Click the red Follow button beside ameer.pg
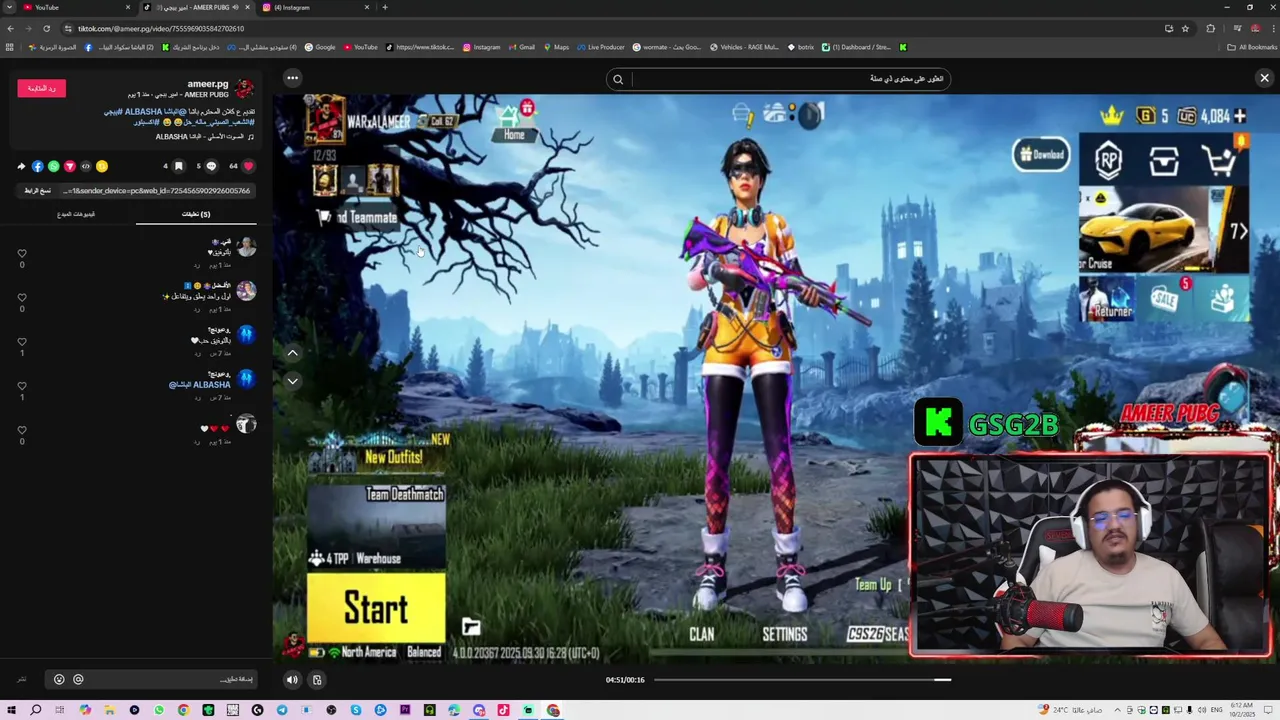The width and height of the screenshot is (1280, 720). click(x=41, y=88)
